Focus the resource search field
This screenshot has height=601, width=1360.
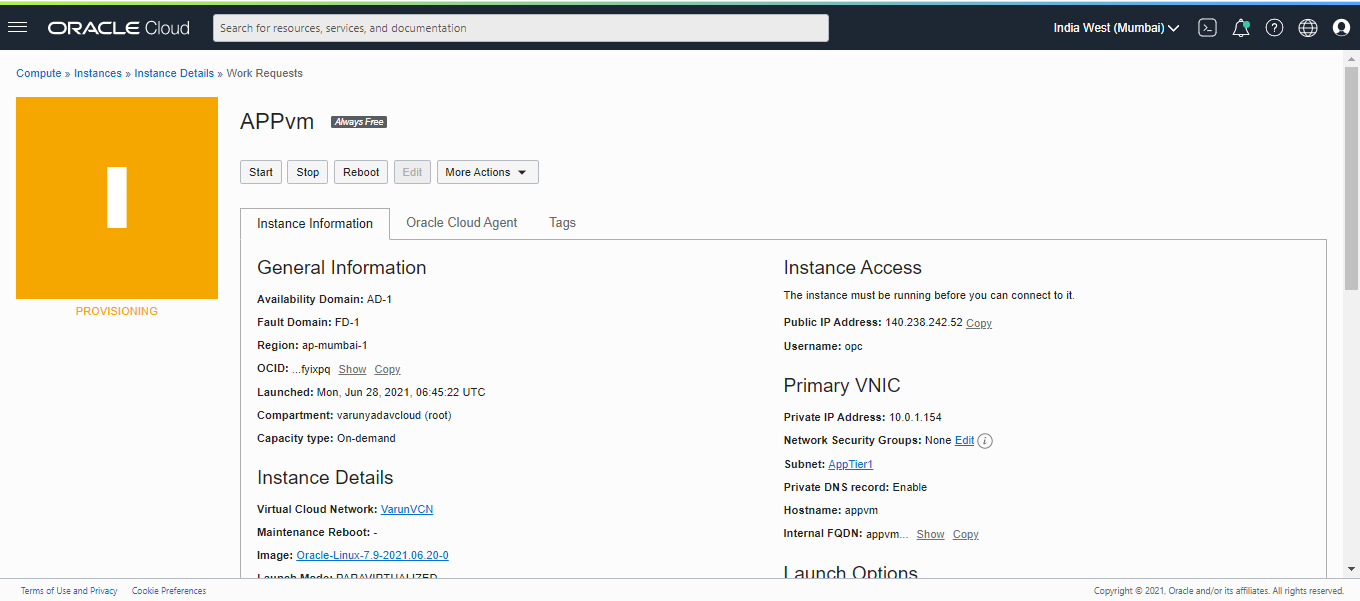click(521, 28)
